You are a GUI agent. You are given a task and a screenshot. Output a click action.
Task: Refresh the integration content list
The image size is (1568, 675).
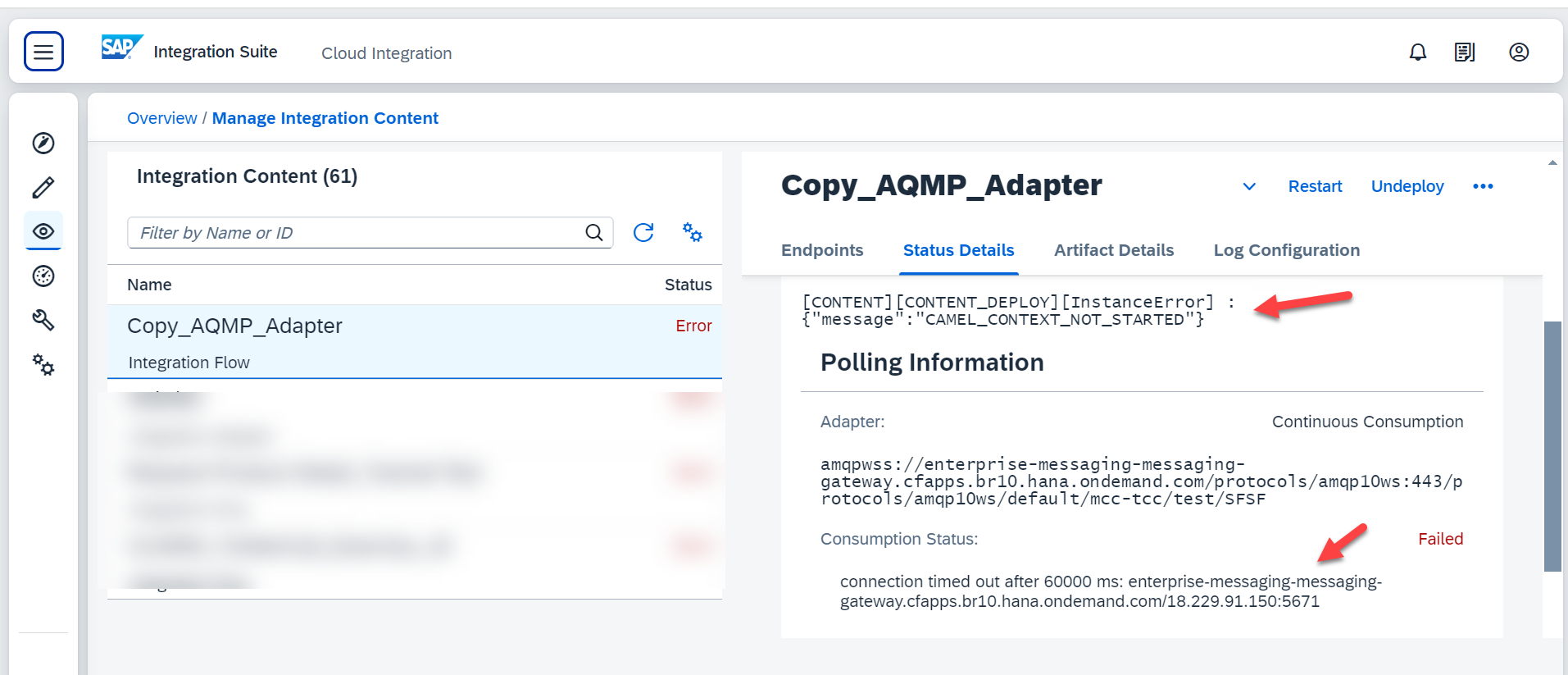pos(643,233)
